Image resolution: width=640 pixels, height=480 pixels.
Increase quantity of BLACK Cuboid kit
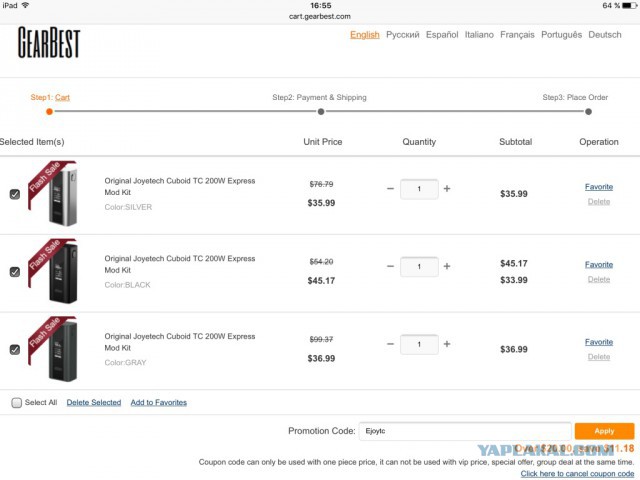[x=447, y=267]
